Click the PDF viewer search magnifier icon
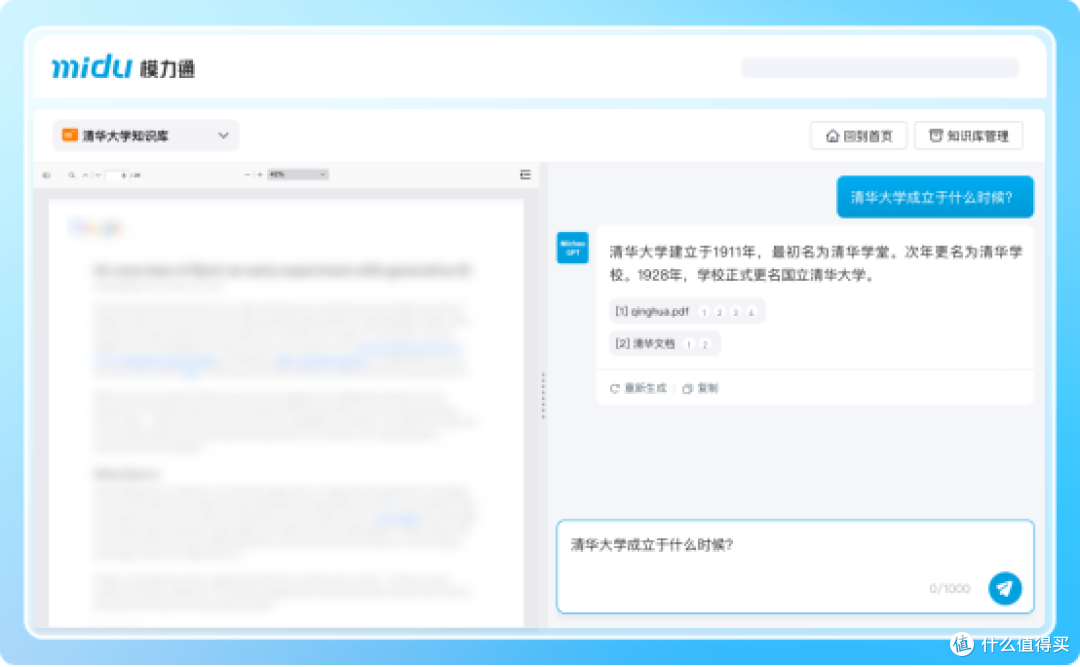 [x=72, y=175]
